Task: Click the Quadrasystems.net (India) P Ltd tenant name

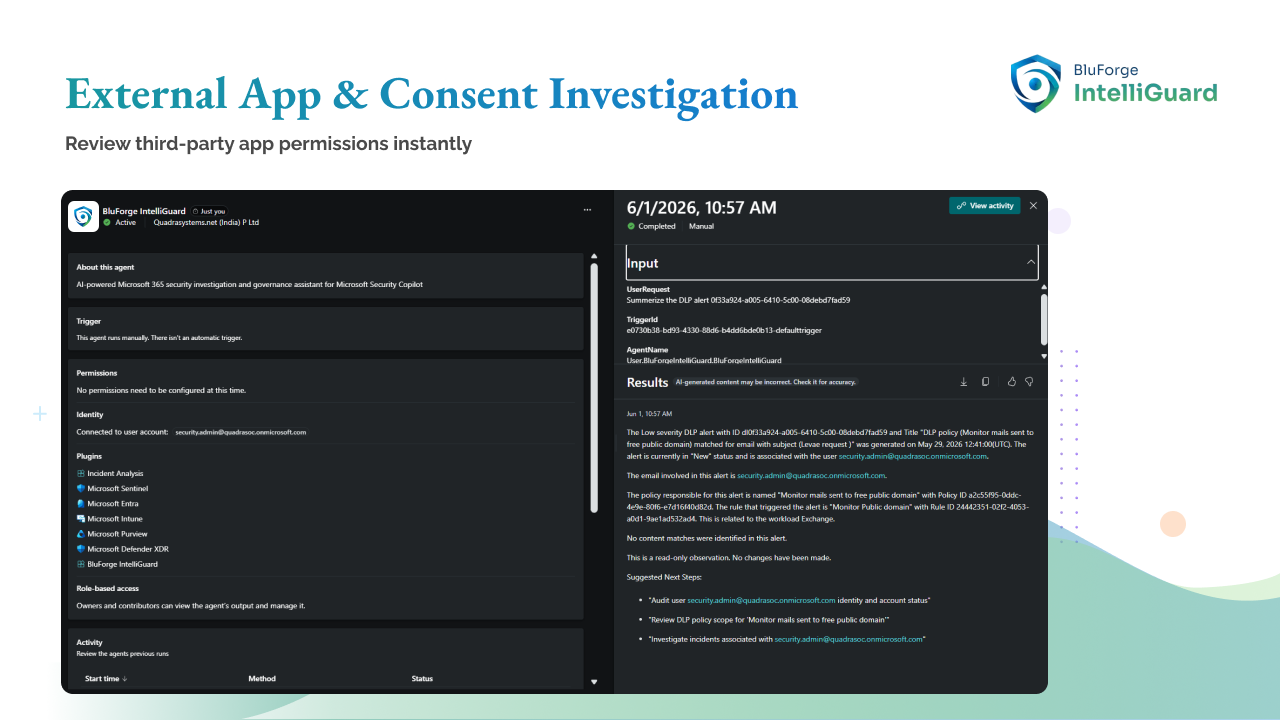Action: pos(206,222)
